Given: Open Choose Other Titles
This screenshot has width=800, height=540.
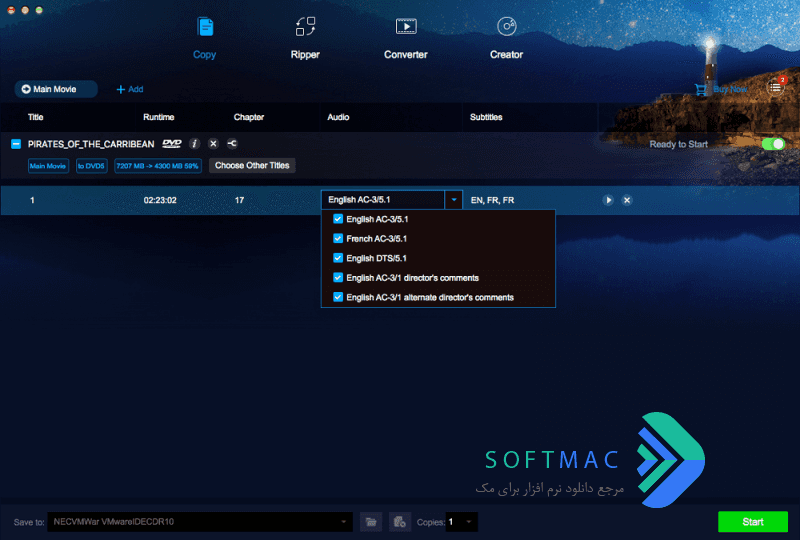Looking at the screenshot, I should click(x=252, y=165).
